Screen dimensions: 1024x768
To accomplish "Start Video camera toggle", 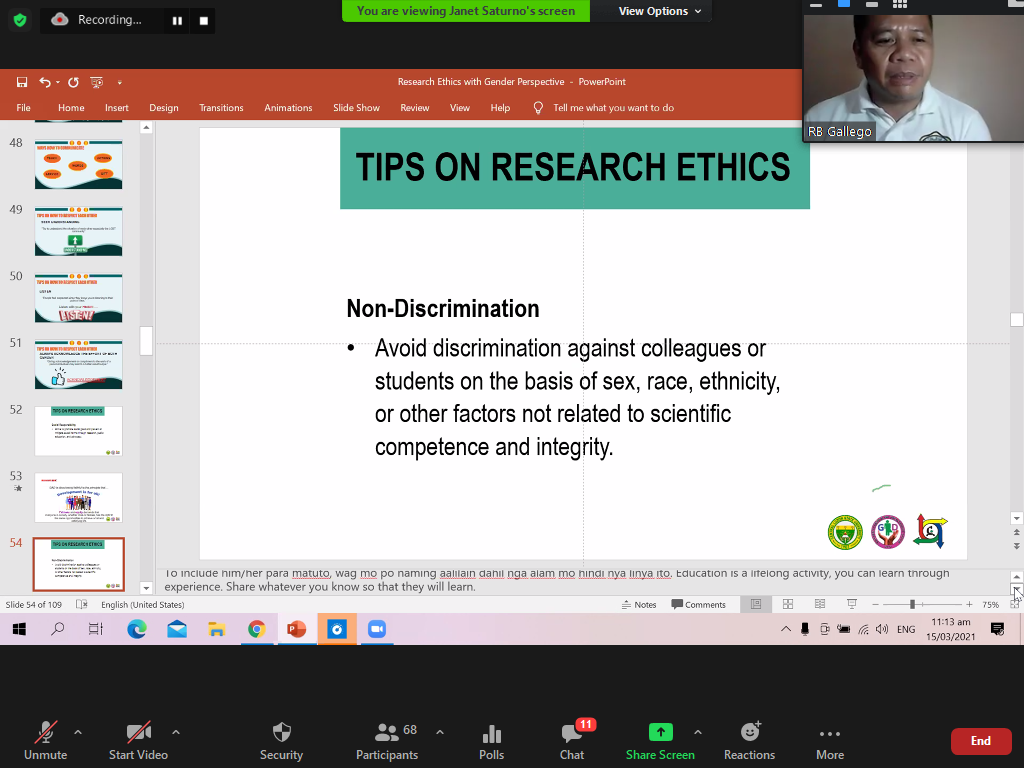I will 138,733.
